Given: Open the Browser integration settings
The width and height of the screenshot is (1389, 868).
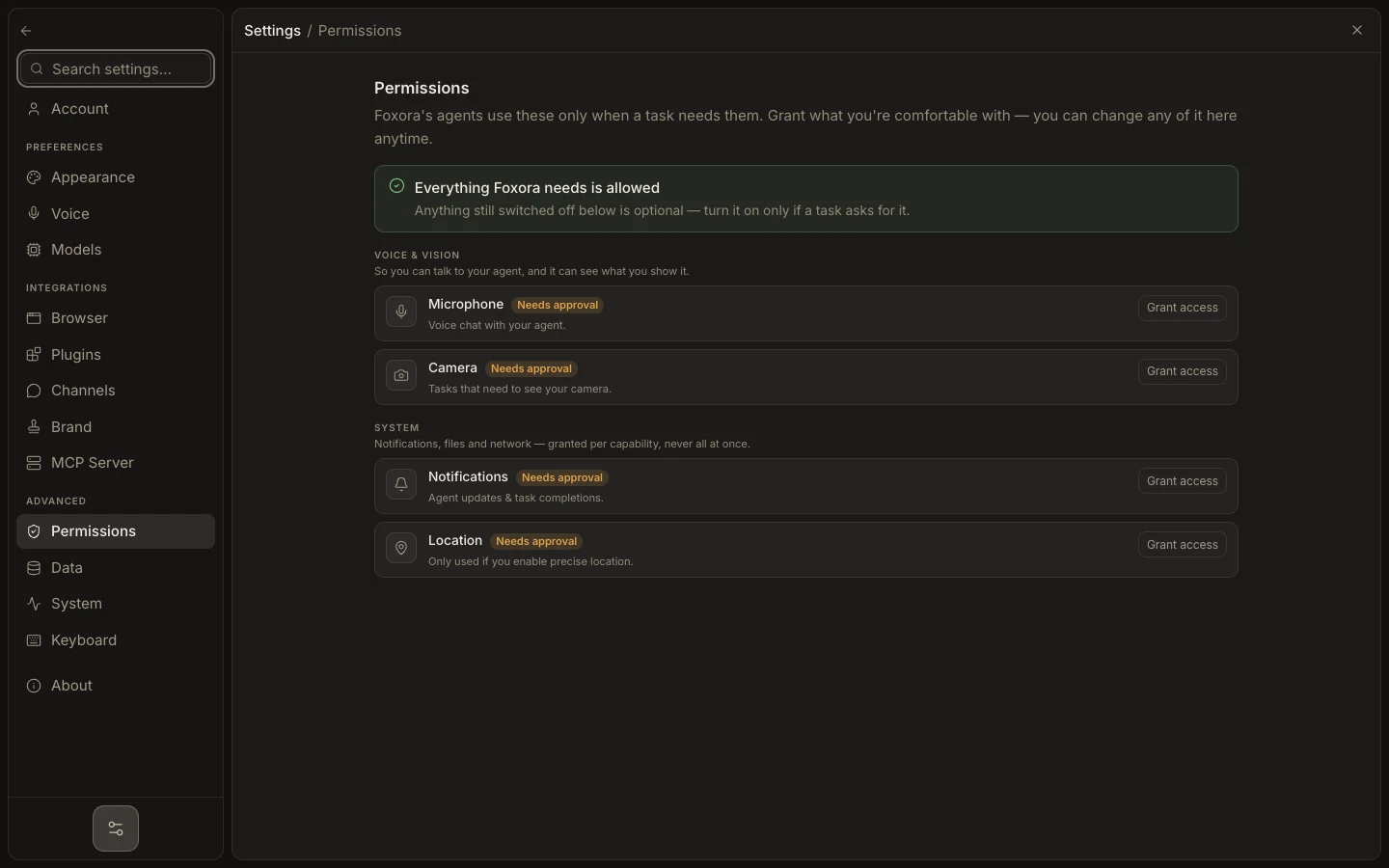Looking at the screenshot, I should click(116, 318).
